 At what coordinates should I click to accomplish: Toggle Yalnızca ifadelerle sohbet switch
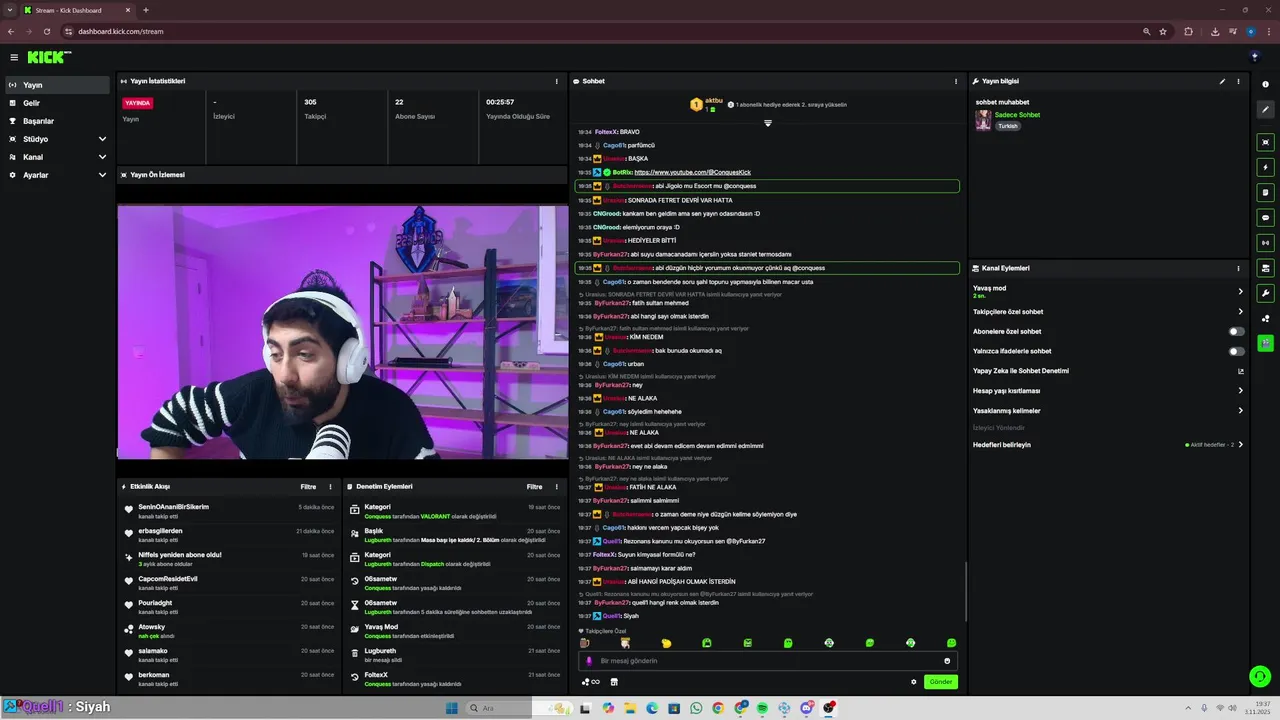1237,351
